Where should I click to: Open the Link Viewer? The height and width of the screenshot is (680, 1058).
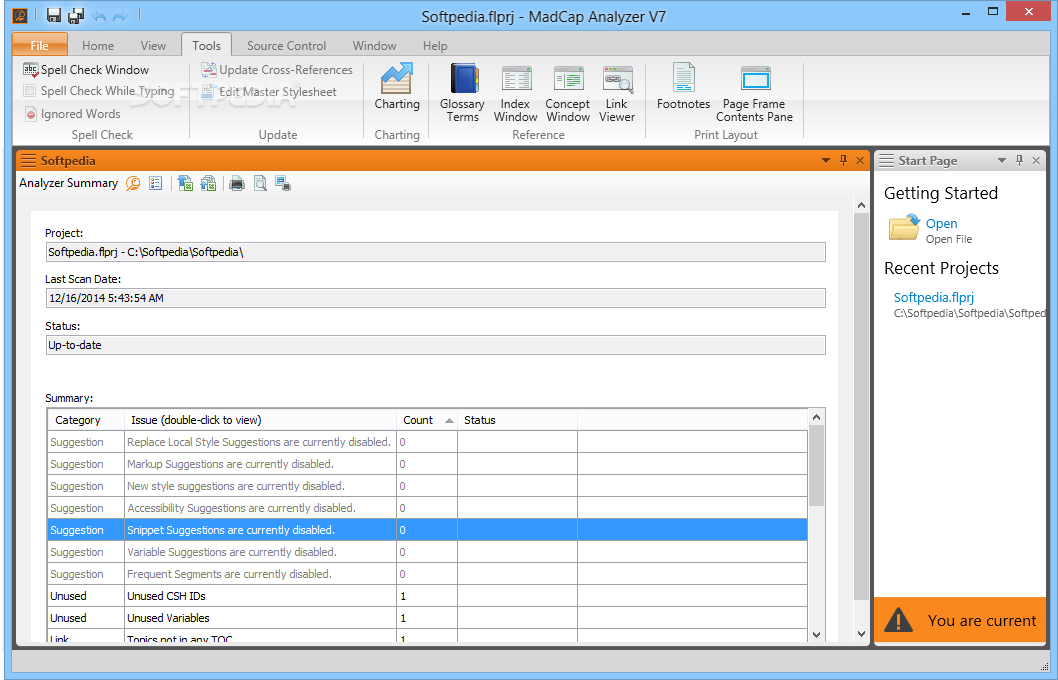click(x=617, y=94)
